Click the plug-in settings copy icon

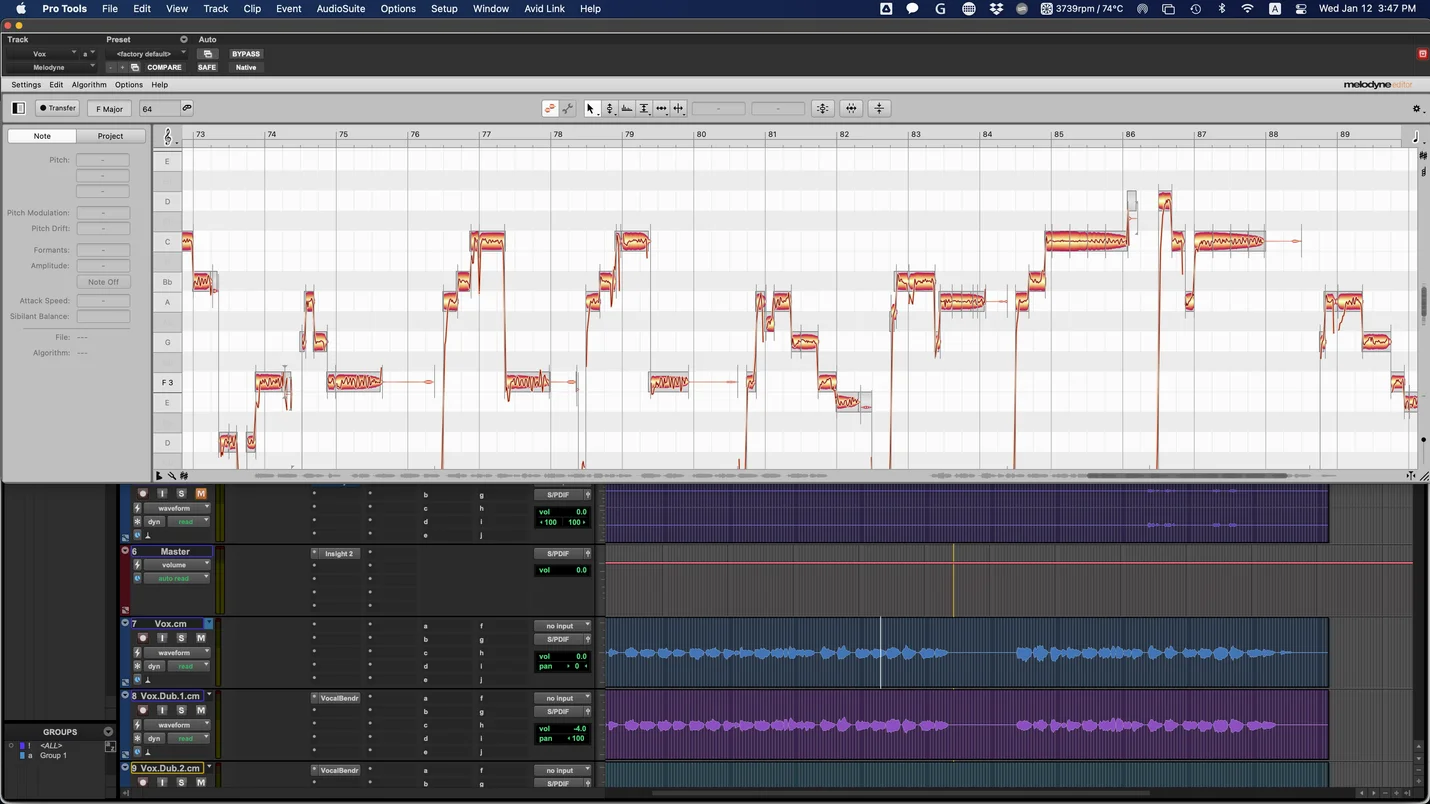click(x=135, y=67)
